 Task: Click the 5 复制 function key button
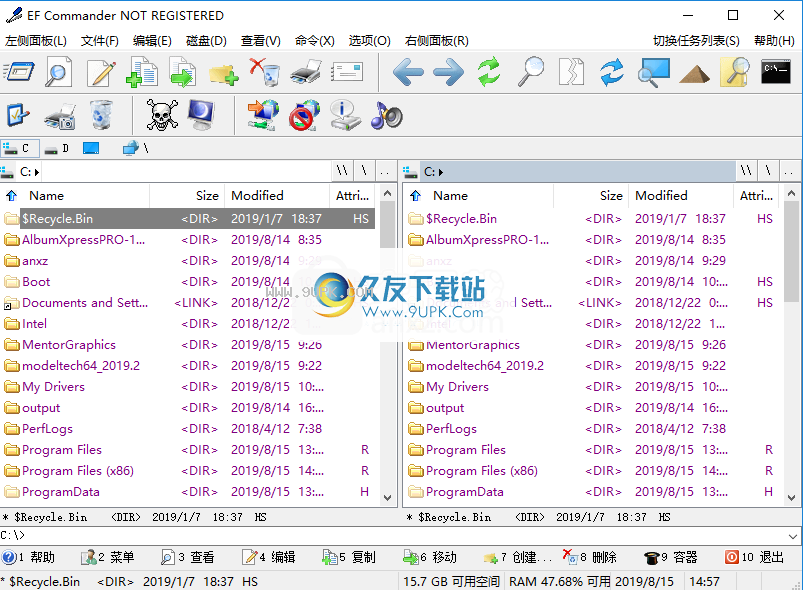350,557
